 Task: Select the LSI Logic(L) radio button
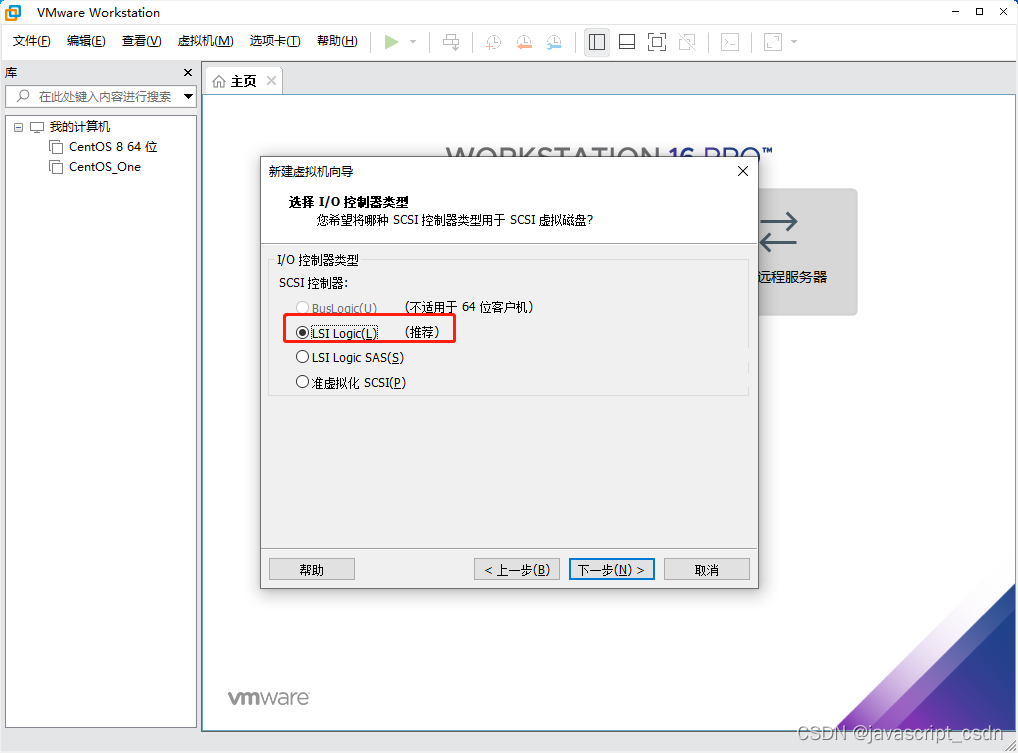pyautogui.click(x=302, y=332)
